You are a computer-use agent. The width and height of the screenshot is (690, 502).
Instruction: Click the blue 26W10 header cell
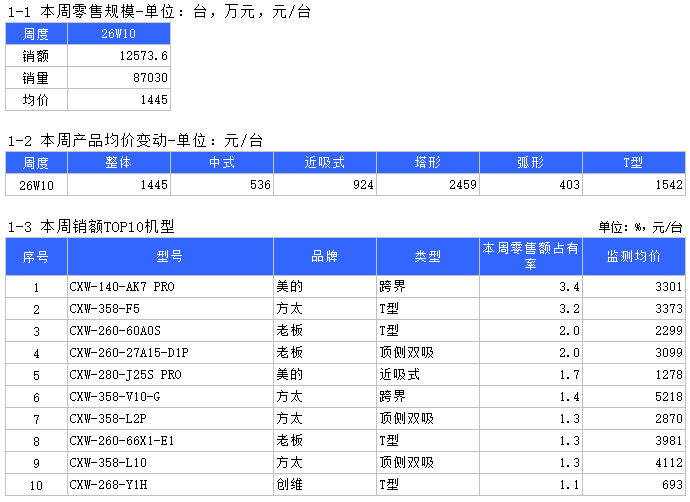pos(118,34)
